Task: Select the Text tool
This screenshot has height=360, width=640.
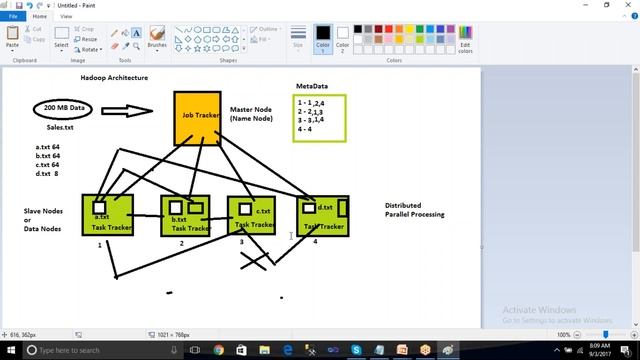Action: coord(136,33)
